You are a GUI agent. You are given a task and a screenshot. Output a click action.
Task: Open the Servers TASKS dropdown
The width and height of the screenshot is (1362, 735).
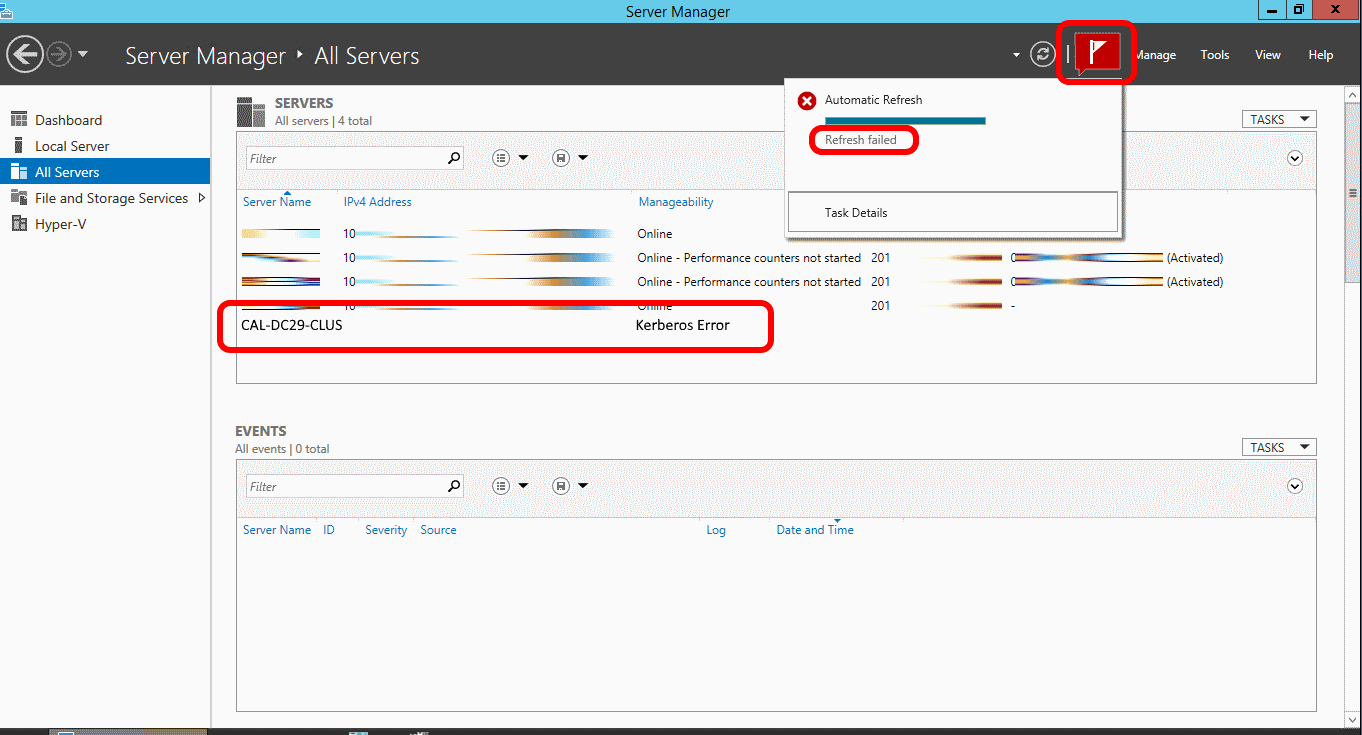coord(1278,119)
